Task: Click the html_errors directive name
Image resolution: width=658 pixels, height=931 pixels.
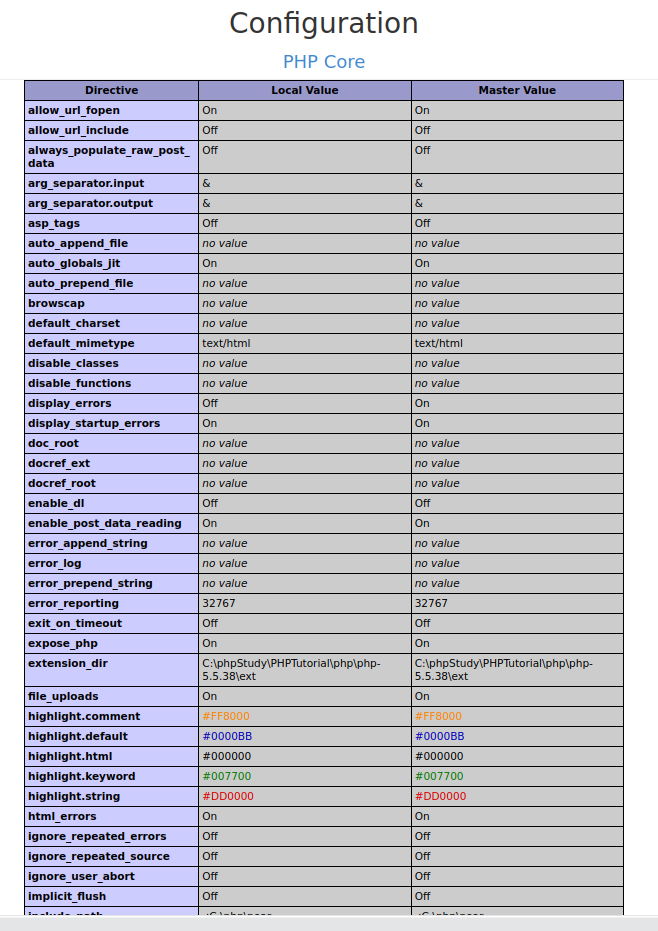Action: click(x=62, y=816)
